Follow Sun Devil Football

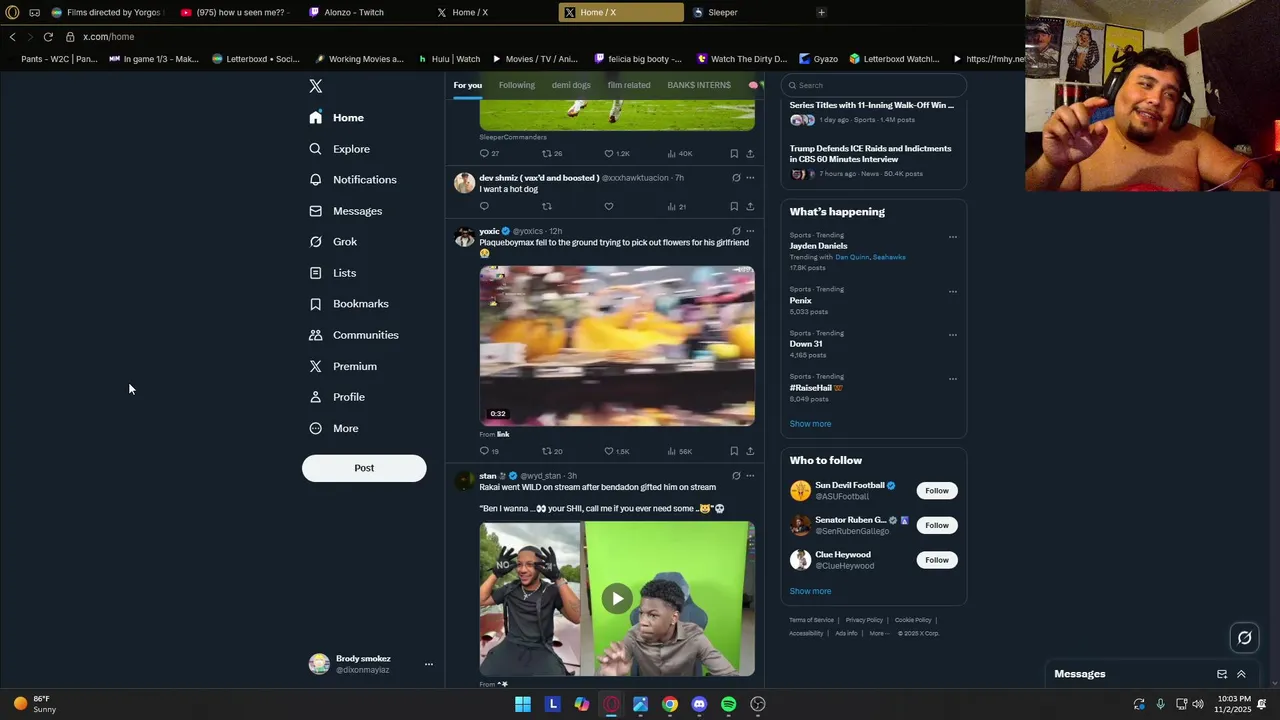pos(937,491)
